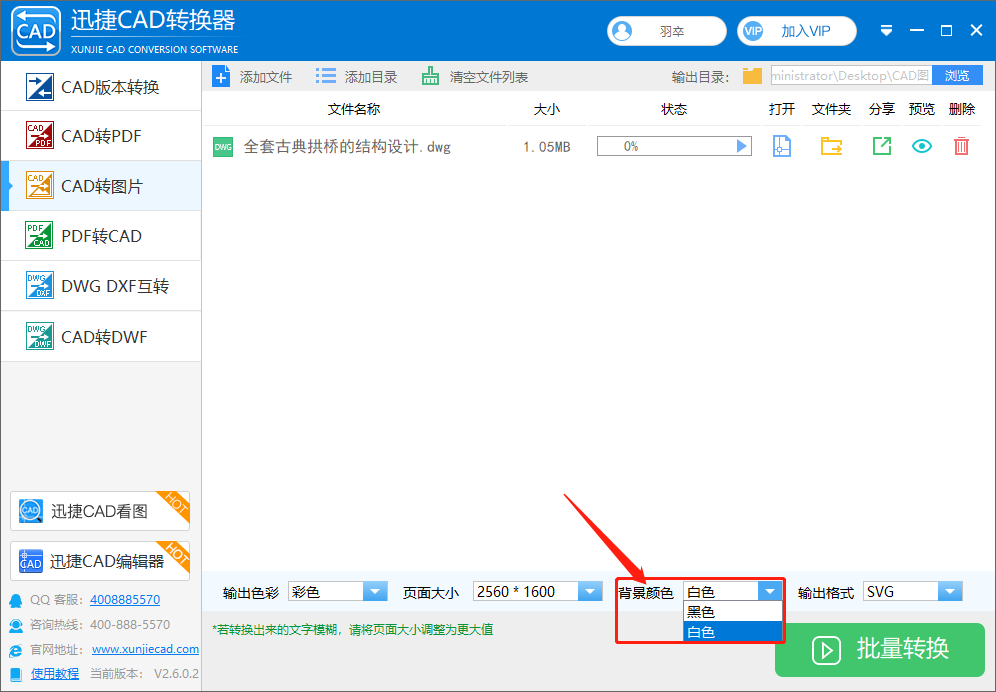Viewport: 996px width, 692px height.
Task: Click the 羽卒 user account button
Action: coord(666,31)
